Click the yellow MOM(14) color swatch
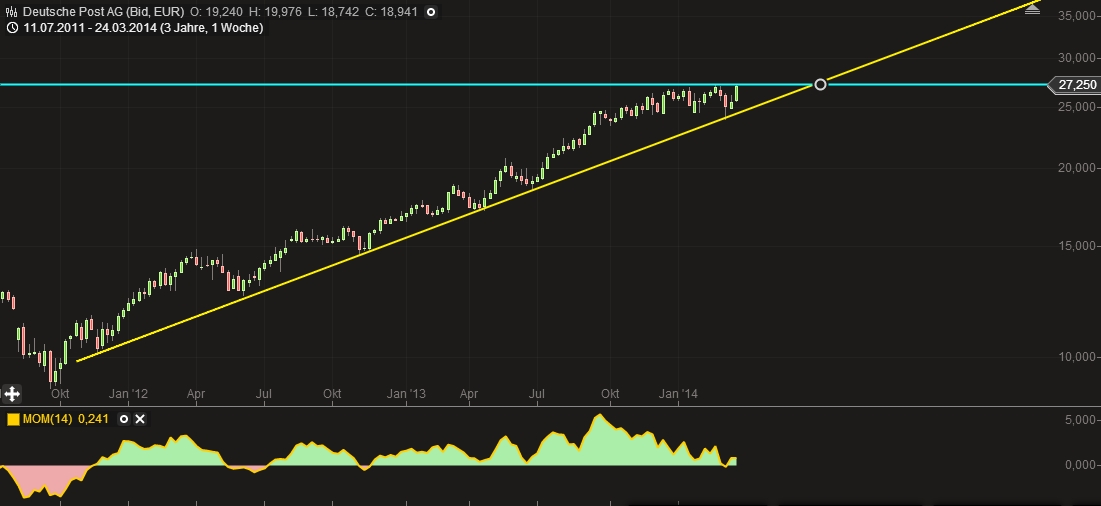The image size is (1101, 506). click(13, 420)
